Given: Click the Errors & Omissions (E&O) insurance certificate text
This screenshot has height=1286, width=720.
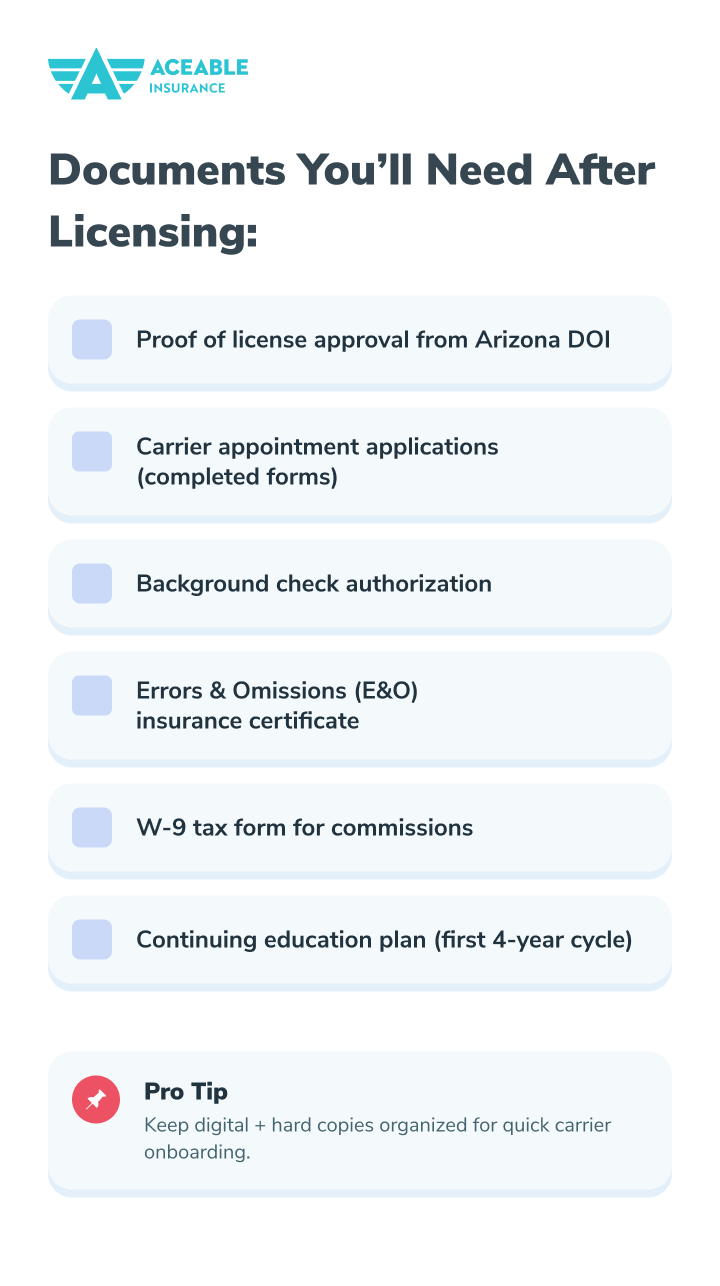Looking at the screenshot, I should point(277,705).
